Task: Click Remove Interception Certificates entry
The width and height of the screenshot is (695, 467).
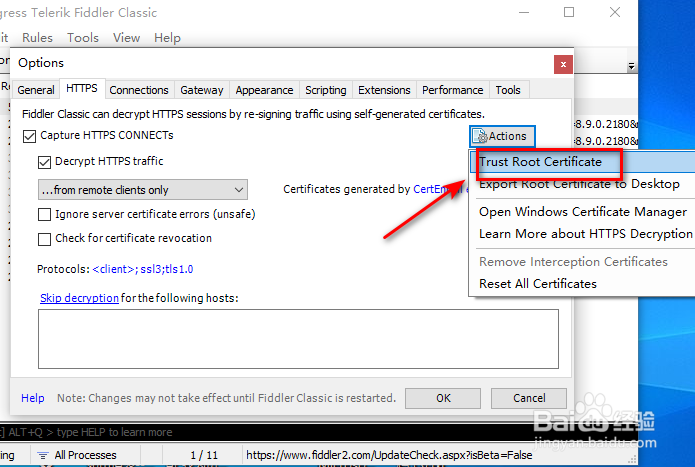Action: point(582,262)
